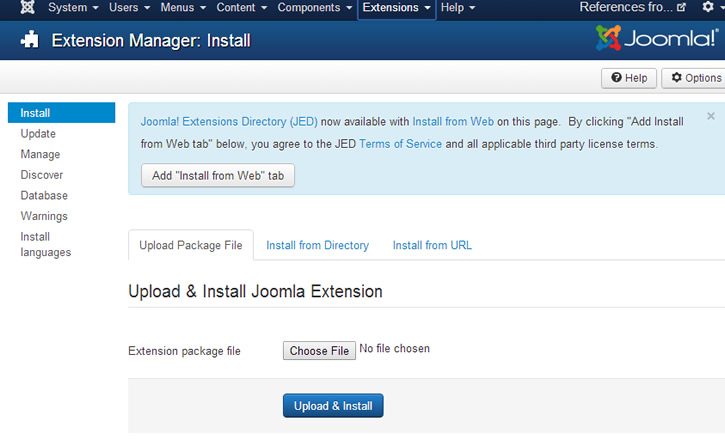Follow the Install from Web link
Image resolution: width=725 pixels, height=440 pixels.
pos(453,122)
